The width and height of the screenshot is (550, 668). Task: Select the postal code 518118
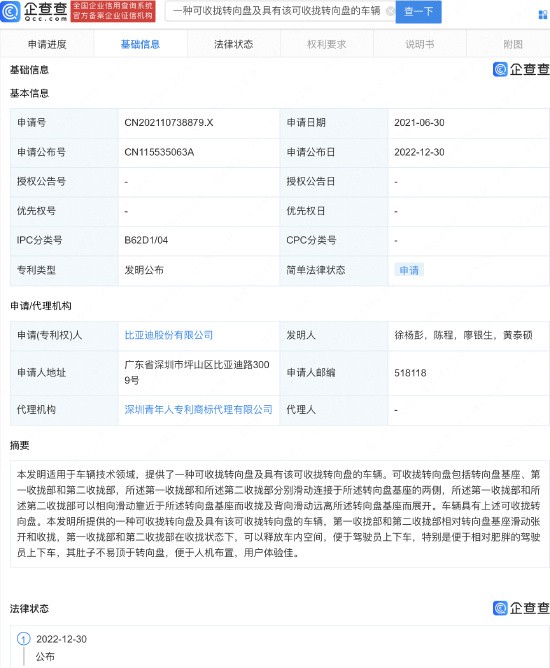(410, 373)
